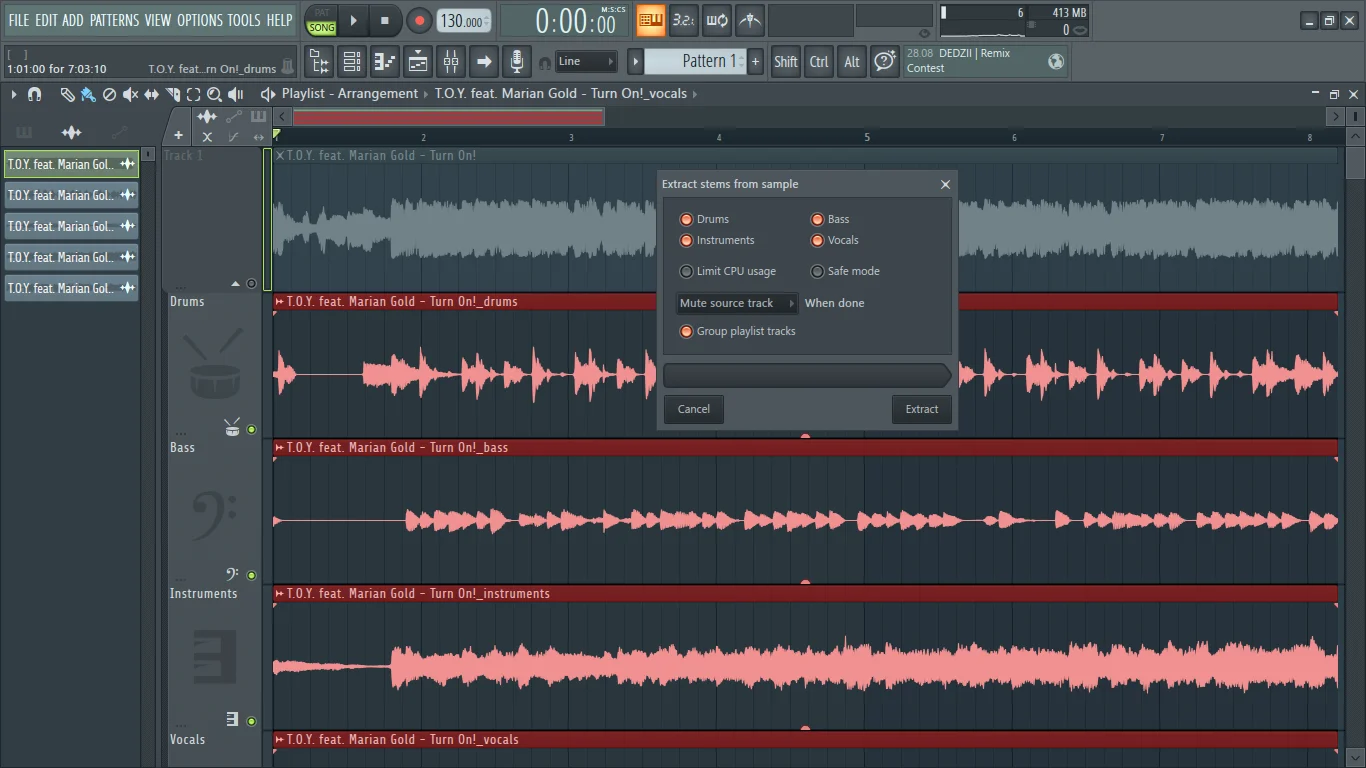The width and height of the screenshot is (1366, 768).
Task: Click the Alt key button
Action: tap(852, 62)
